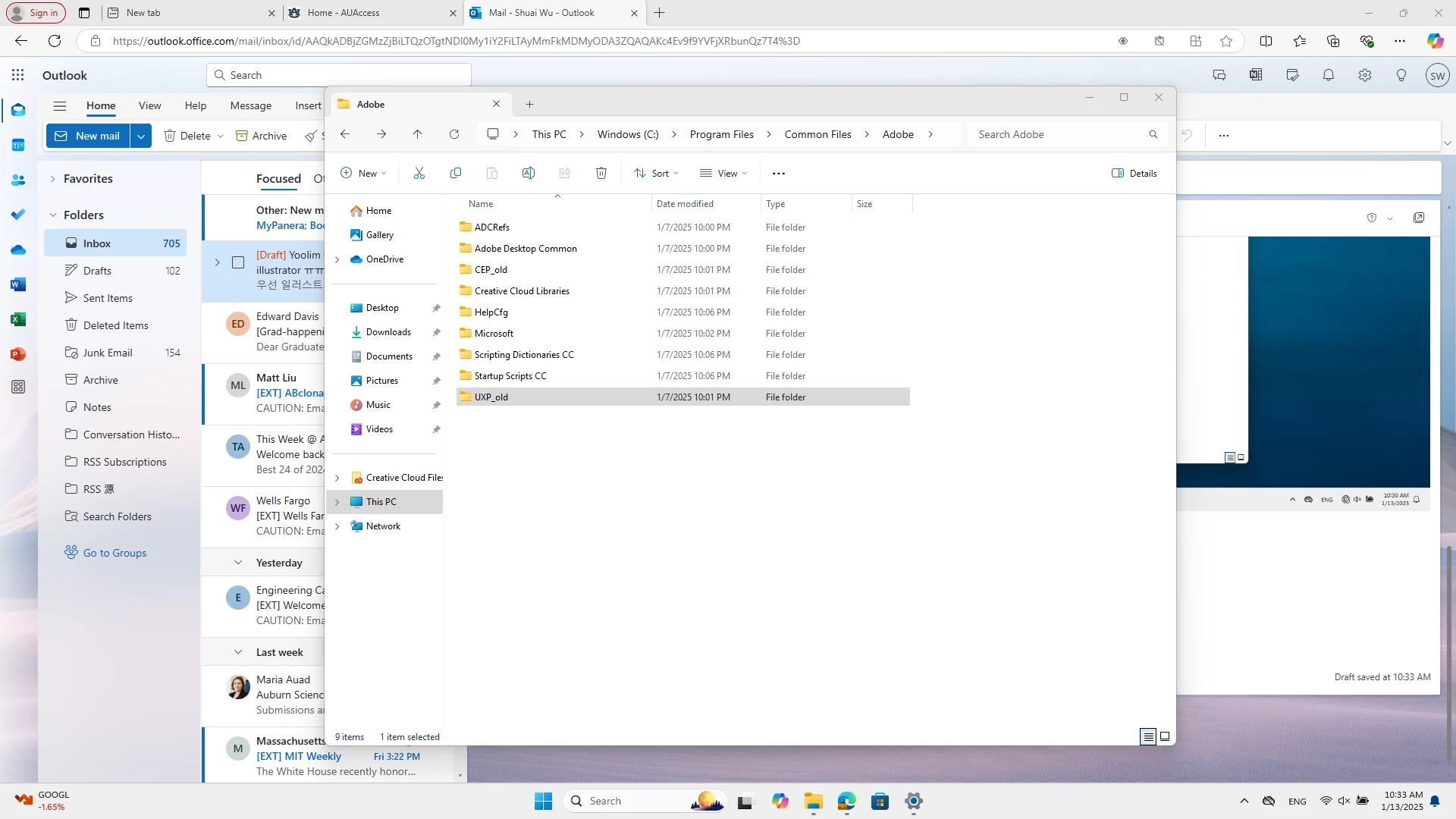The image size is (1456, 819).
Task: Click the Search Adobe input field
Action: pos(1058,134)
